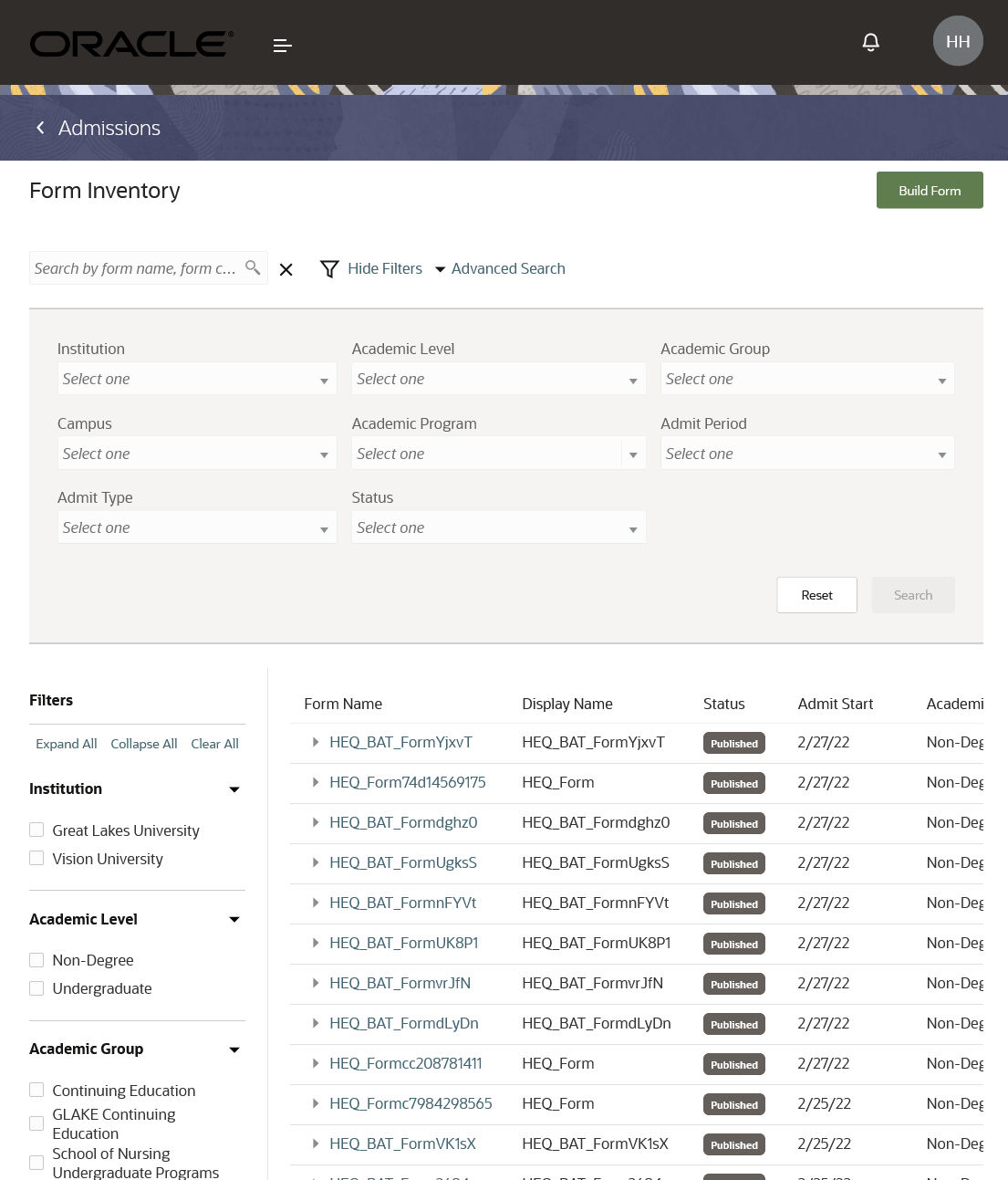
Task: Click the Reset button
Action: 816,595
